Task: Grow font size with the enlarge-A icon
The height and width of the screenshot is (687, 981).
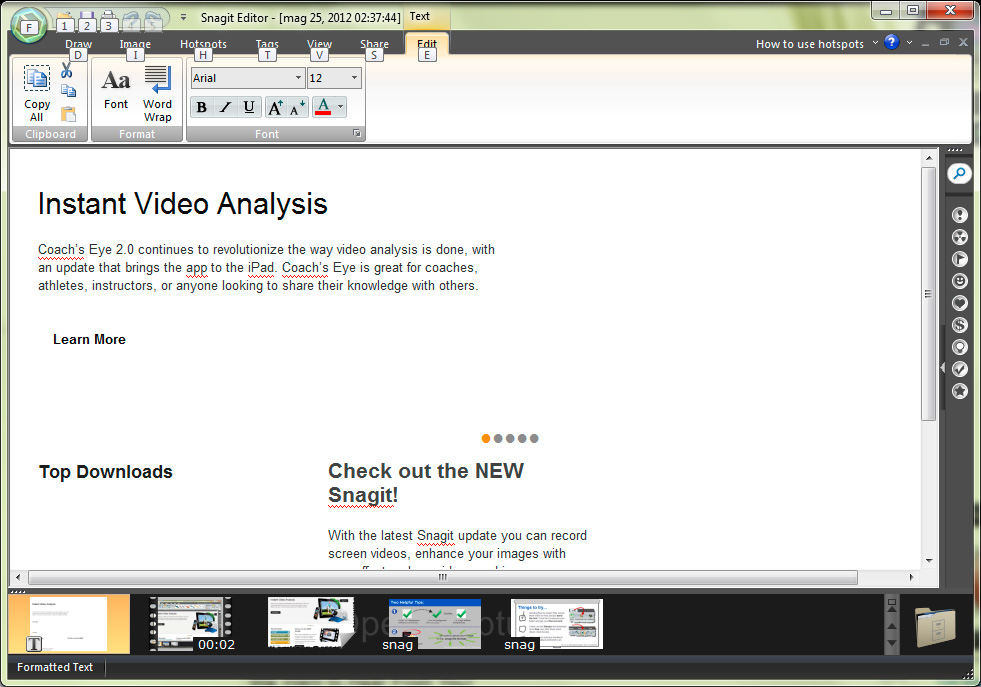Action: coord(276,108)
